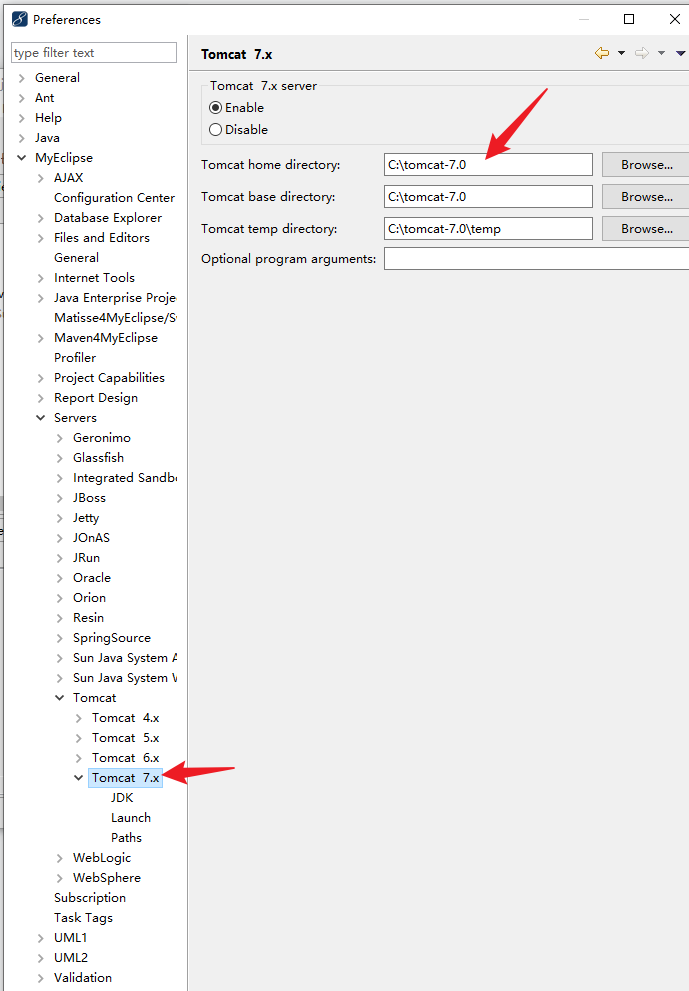Screen dimensions: 689x991
Task: Expand the AJAX node
Action: click(x=40, y=178)
